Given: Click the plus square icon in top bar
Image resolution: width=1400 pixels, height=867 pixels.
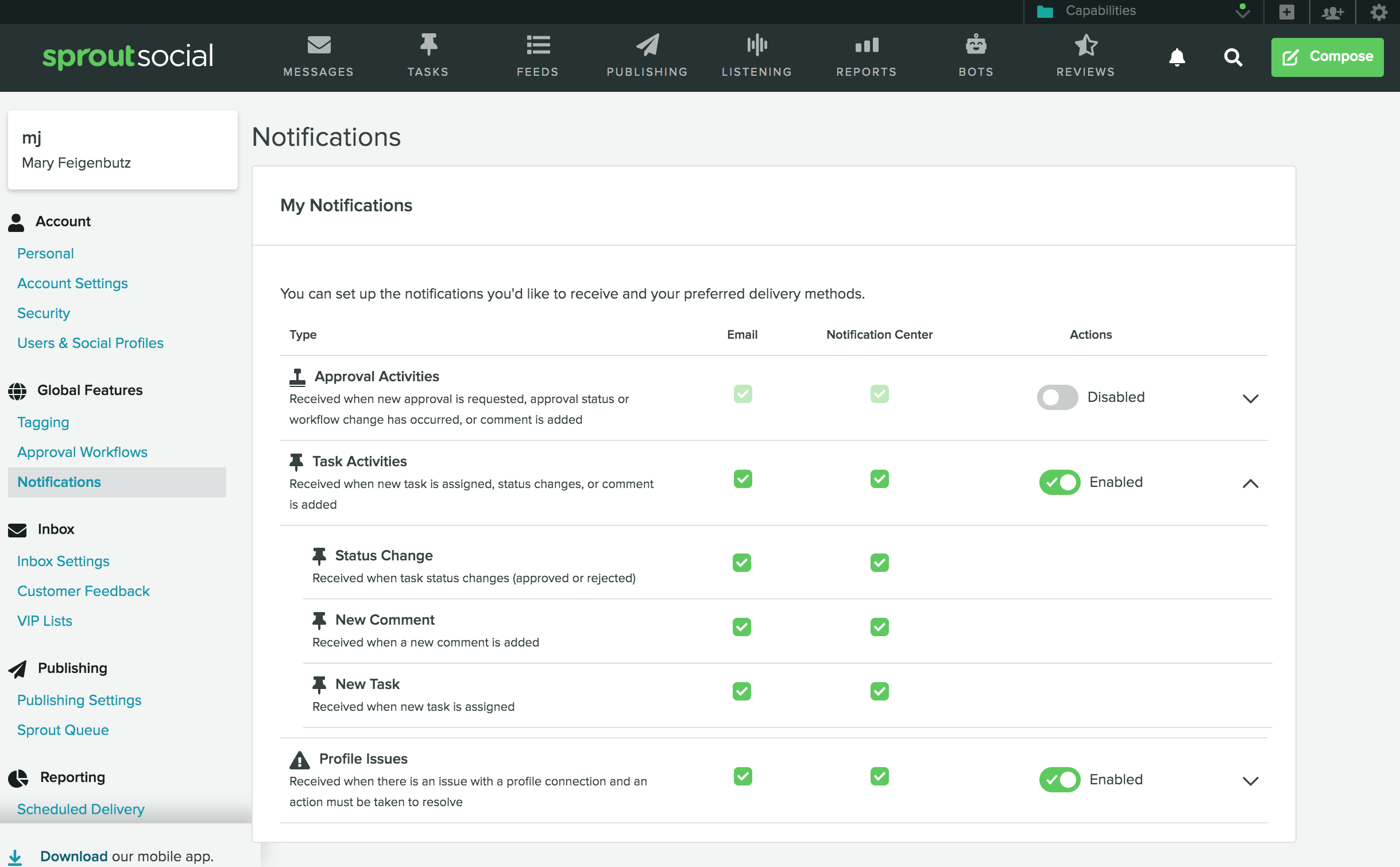Looking at the screenshot, I should tap(1287, 11).
